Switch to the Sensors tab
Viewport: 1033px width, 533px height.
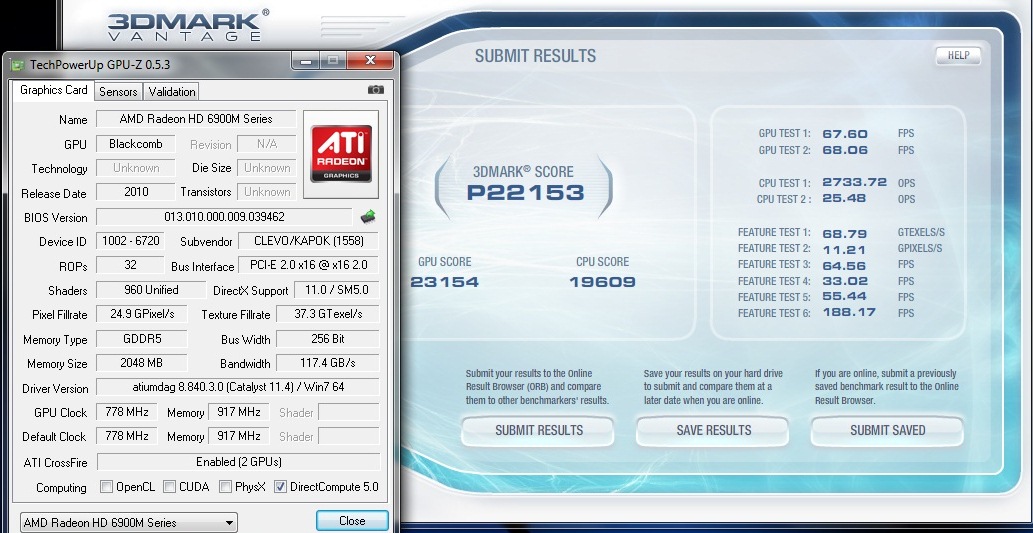click(x=118, y=92)
